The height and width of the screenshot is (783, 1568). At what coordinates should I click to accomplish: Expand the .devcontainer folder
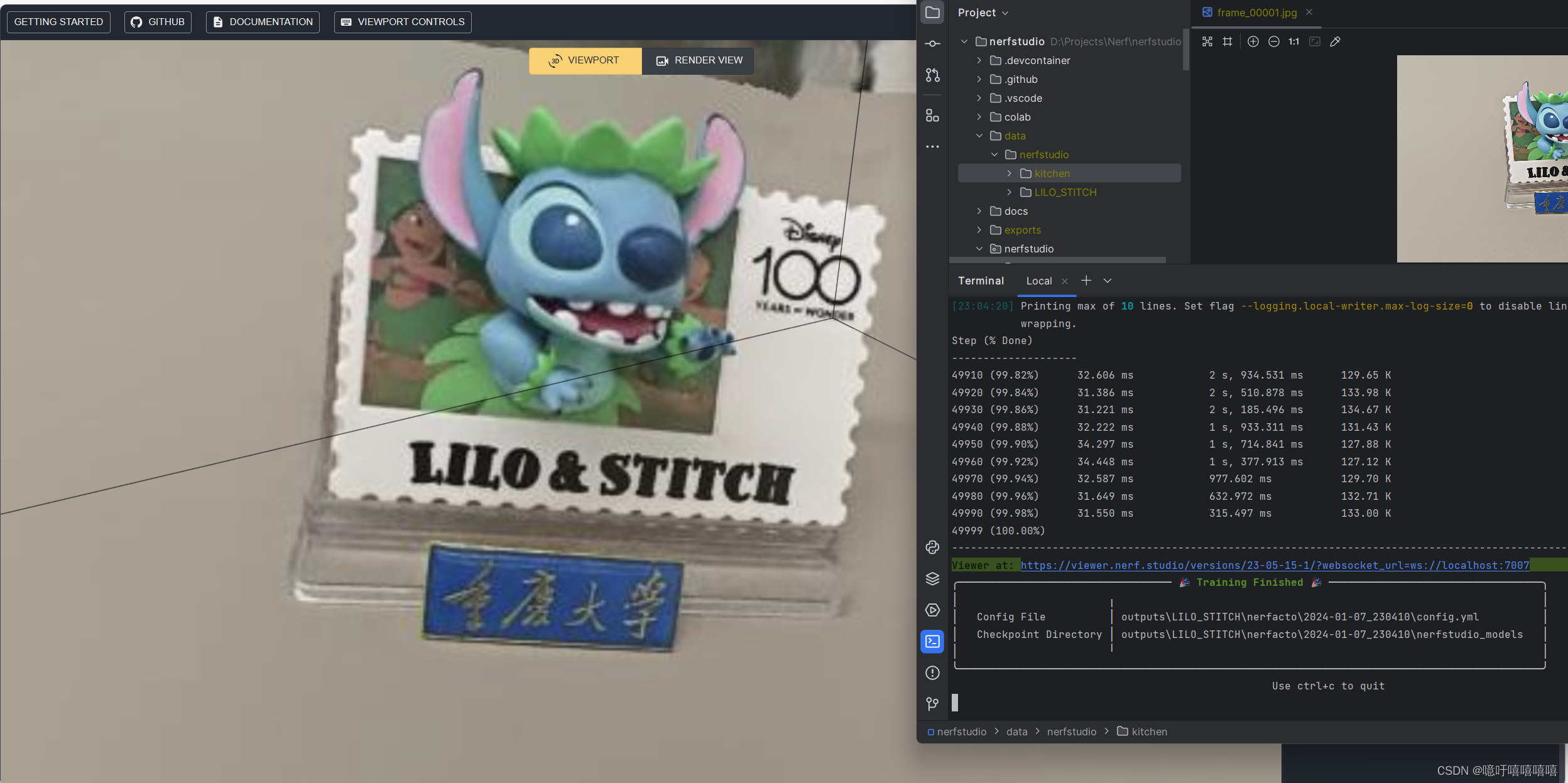[x=979, y=60]
